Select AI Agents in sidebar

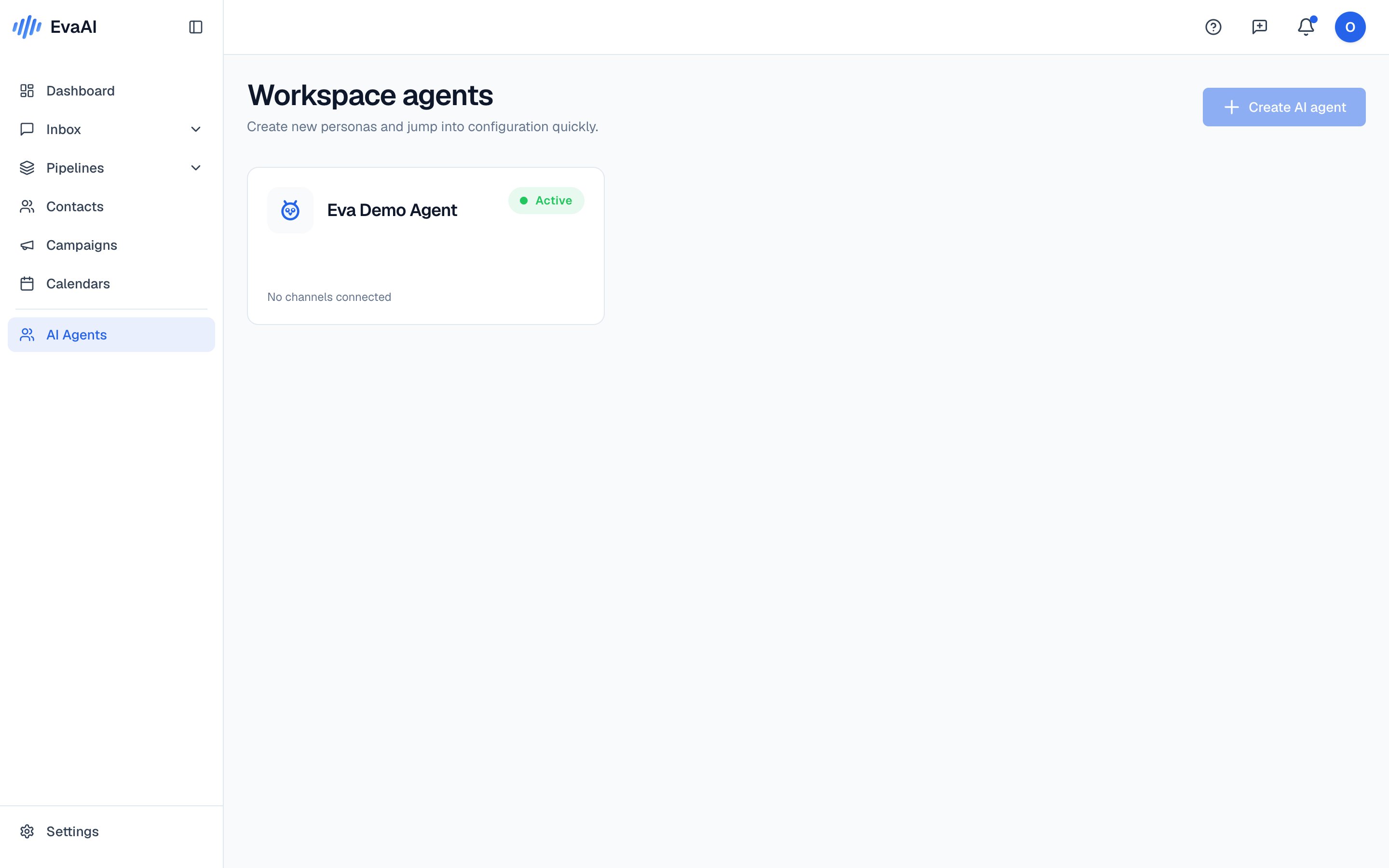coord(111,335)
